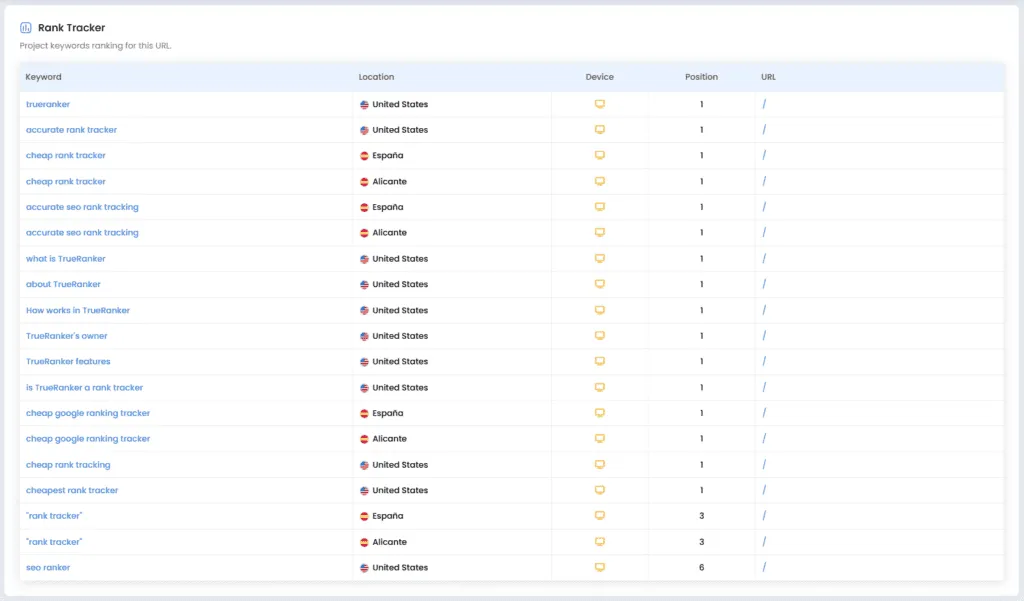Click US flag in 'accurate rank tracker' row

point(364,130)
